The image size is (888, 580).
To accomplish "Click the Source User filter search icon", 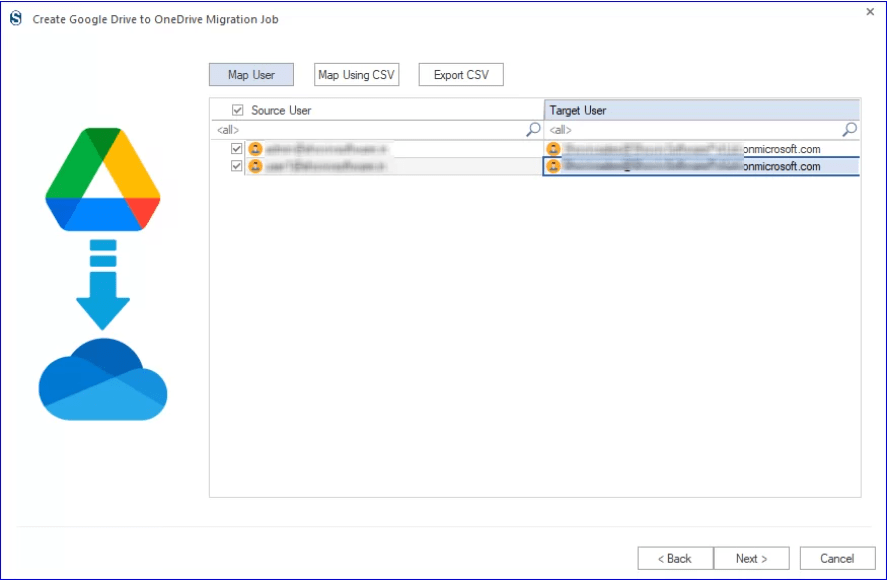I will pyautogui.click(x=533, y=130).
